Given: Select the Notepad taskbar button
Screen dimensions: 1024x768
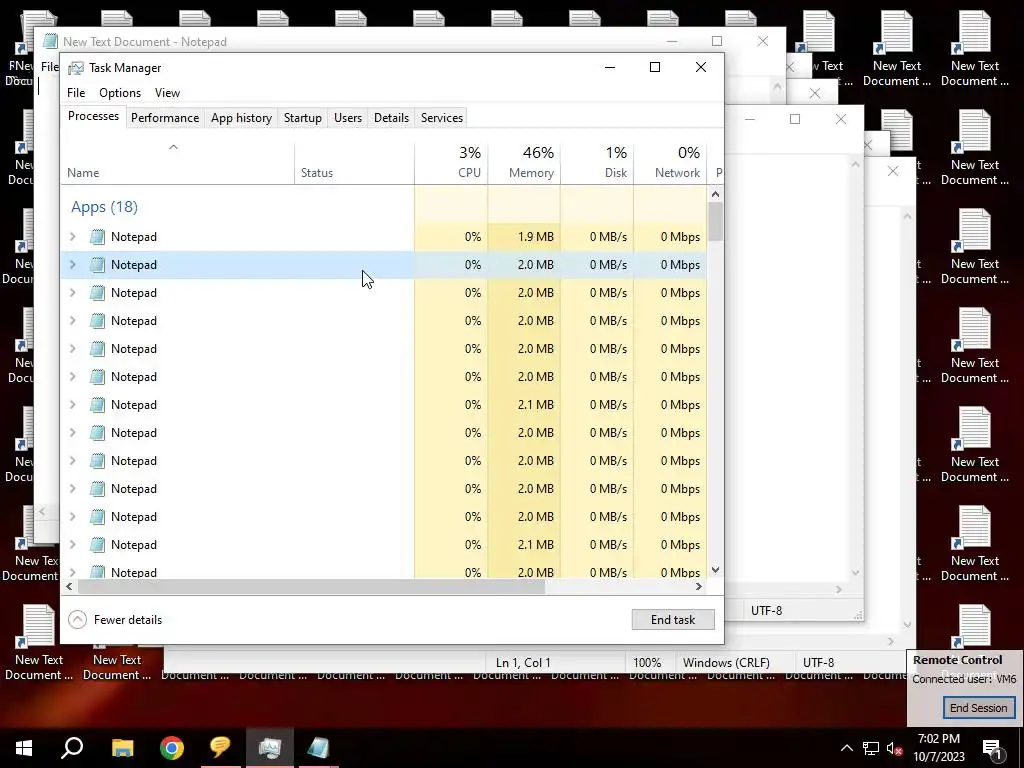Looking at the screenshot, I should click(318, 748).
